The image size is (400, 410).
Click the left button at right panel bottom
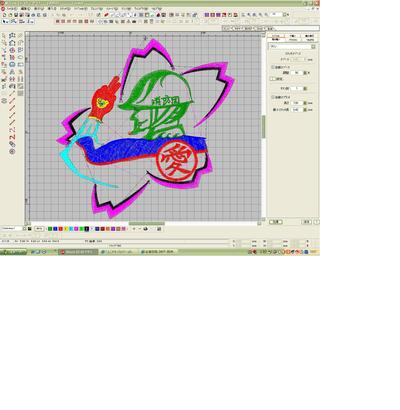[276, 222]
